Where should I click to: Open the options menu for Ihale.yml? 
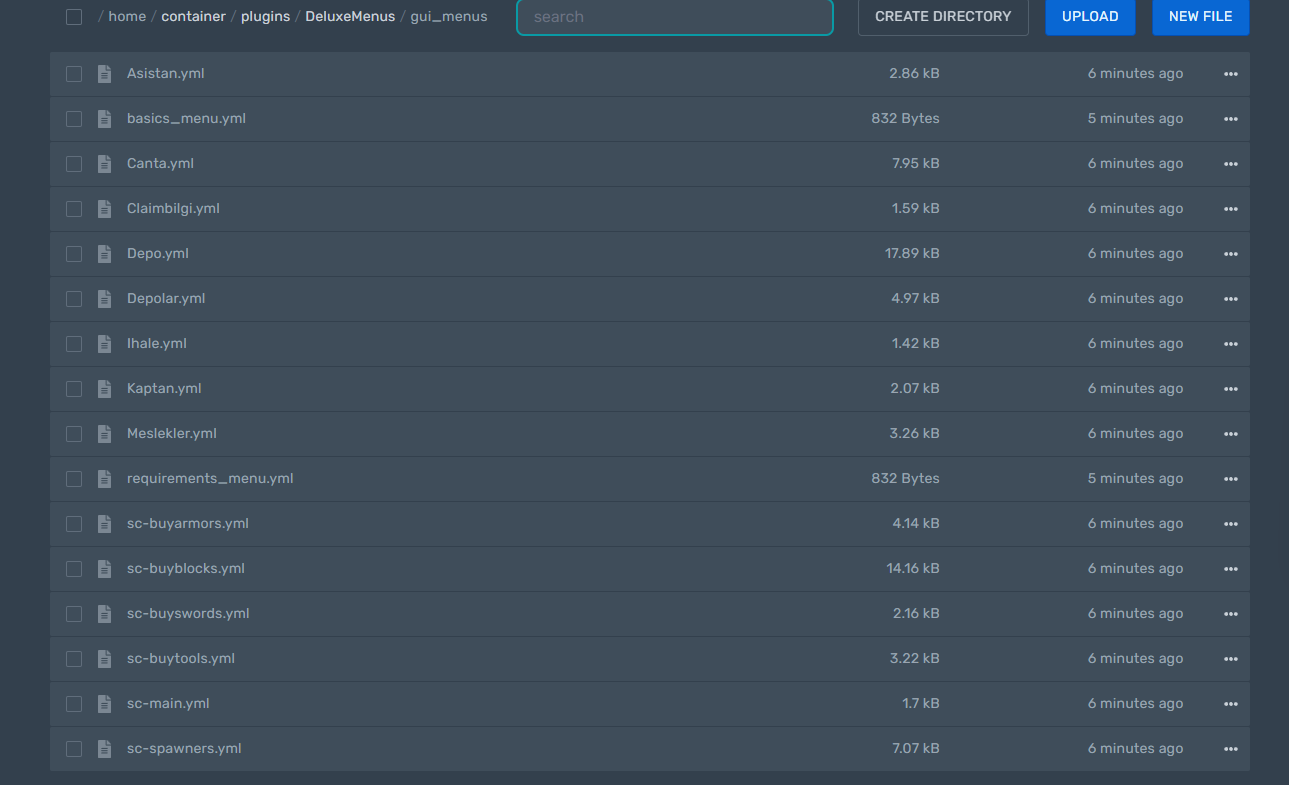coord(1230,344)
